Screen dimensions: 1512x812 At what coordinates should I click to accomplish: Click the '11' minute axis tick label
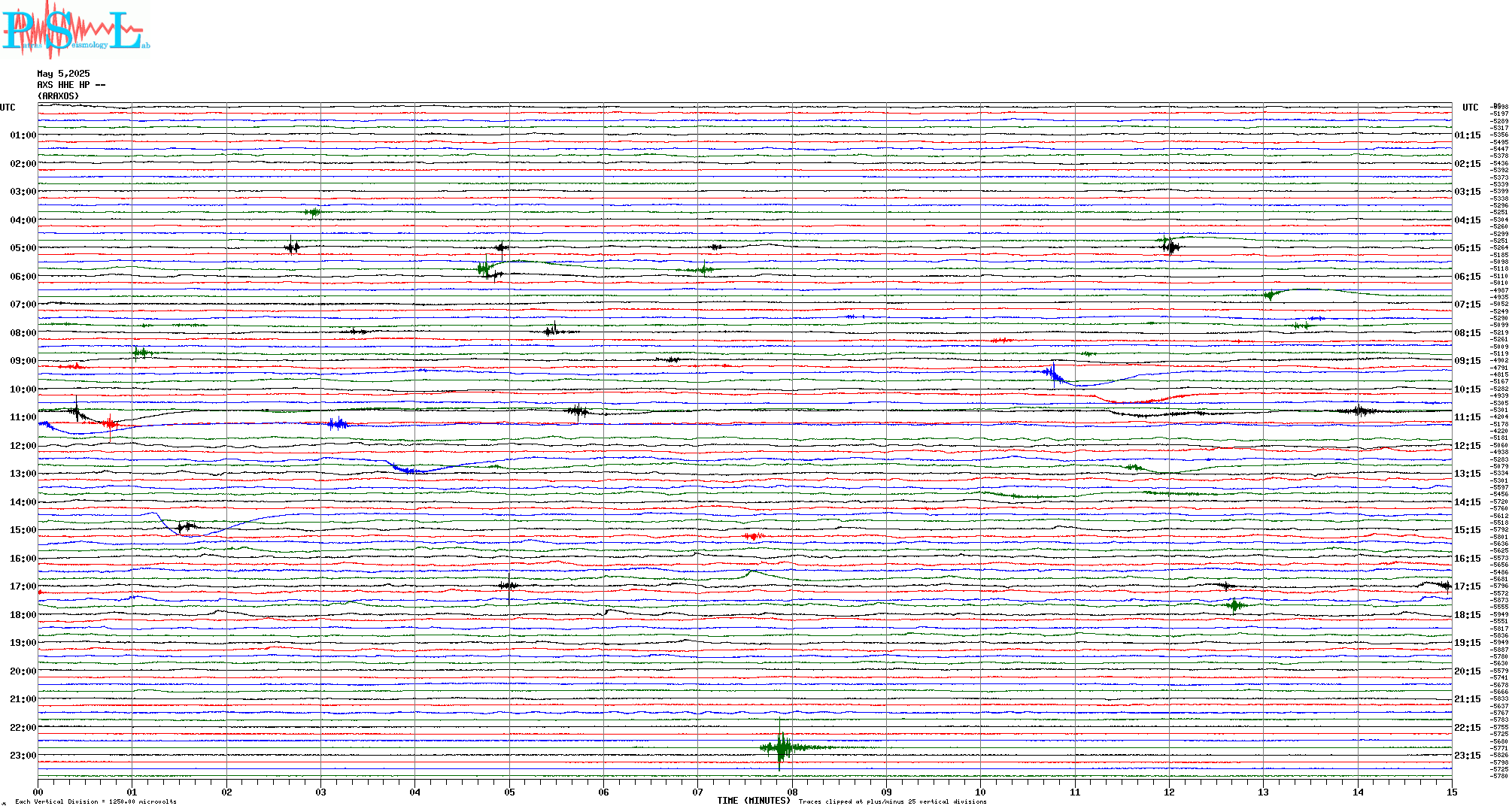[x=1075, y=792]
